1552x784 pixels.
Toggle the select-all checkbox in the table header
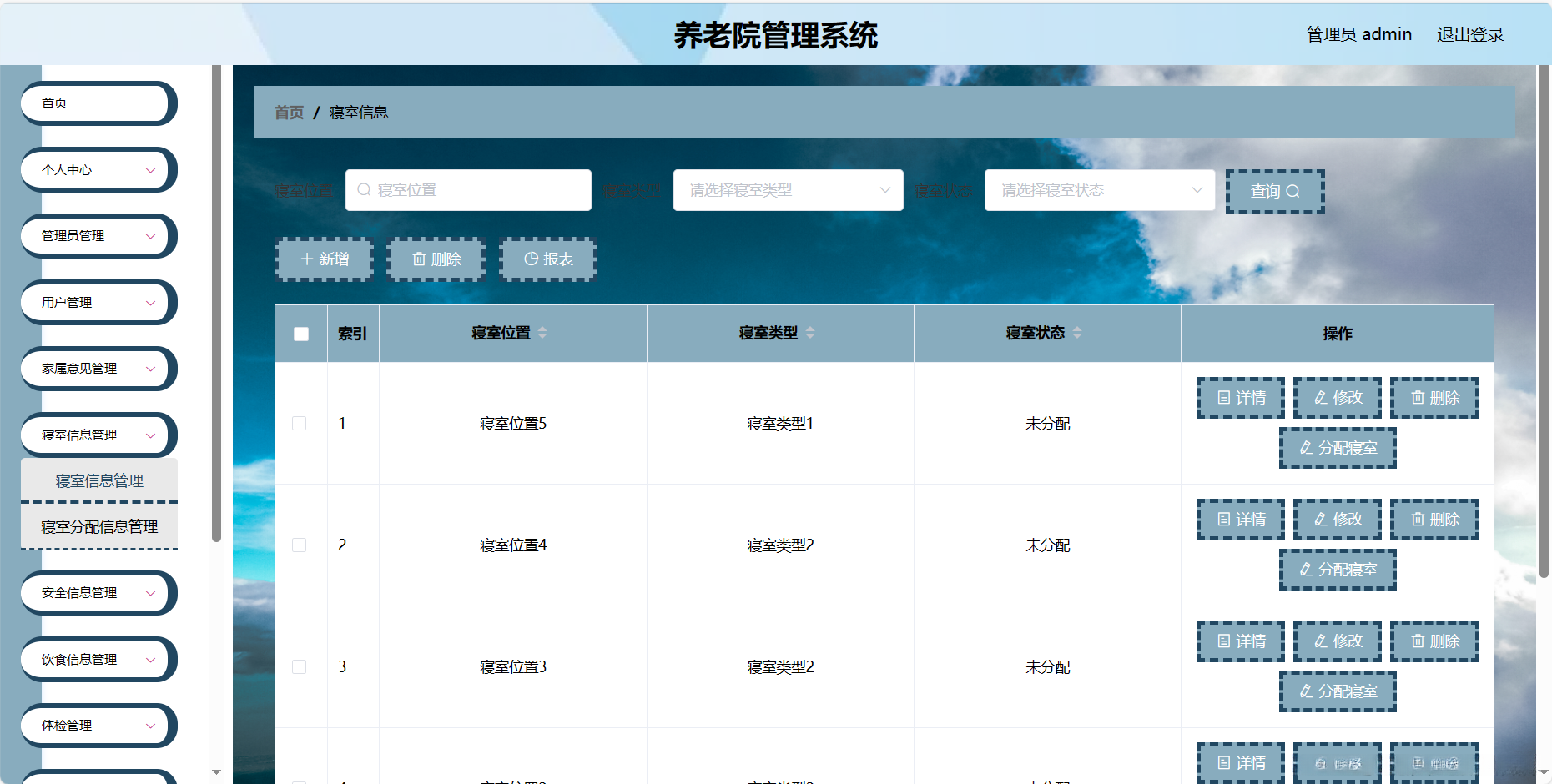click(300, 333)
